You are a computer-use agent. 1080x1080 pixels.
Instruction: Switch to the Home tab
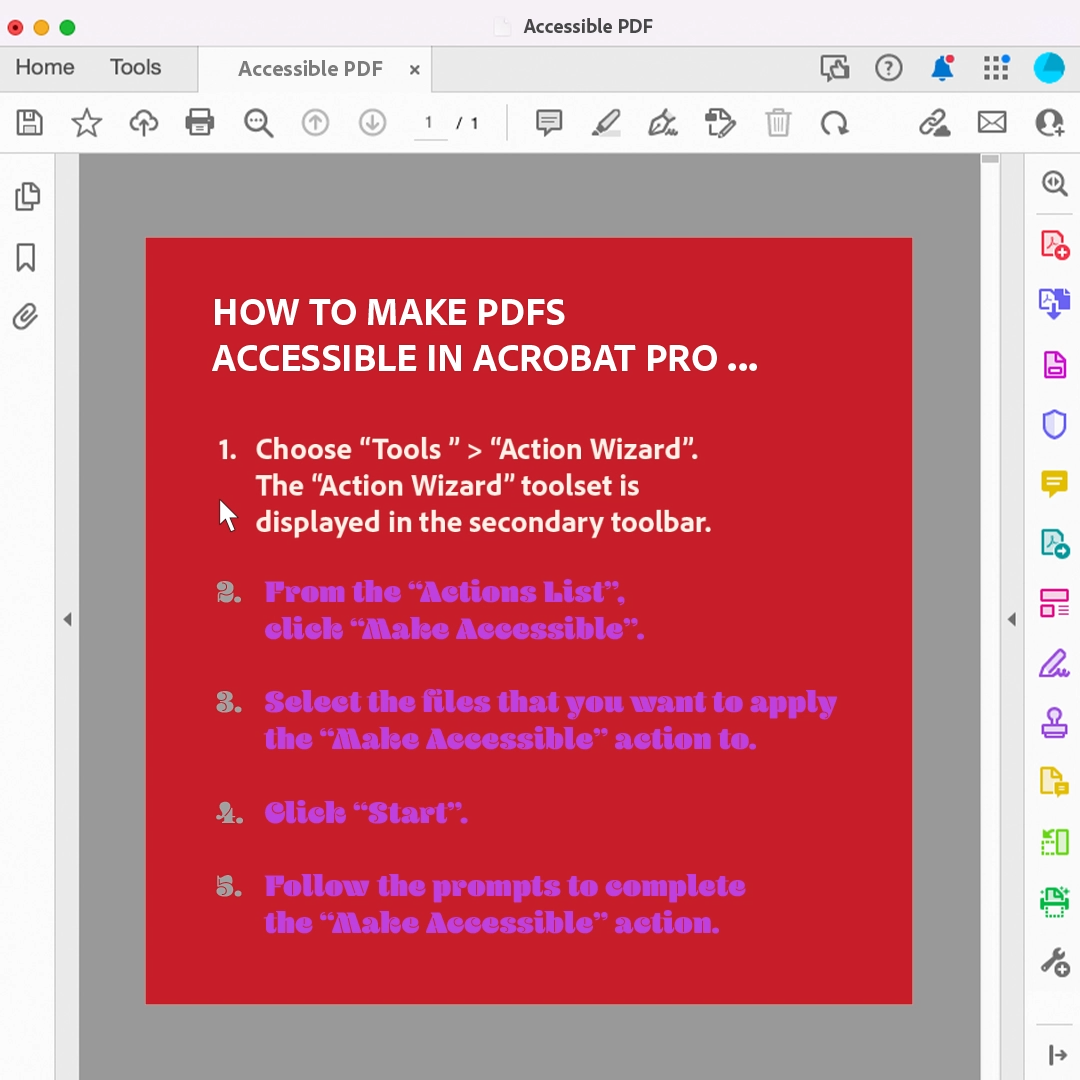pos(45,67)
